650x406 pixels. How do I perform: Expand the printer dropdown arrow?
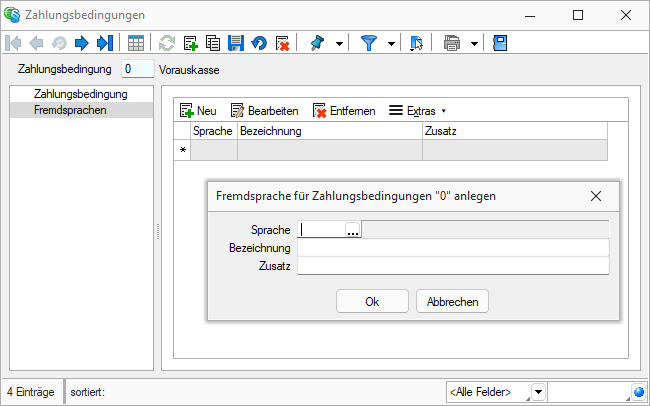tap(474, 44)
